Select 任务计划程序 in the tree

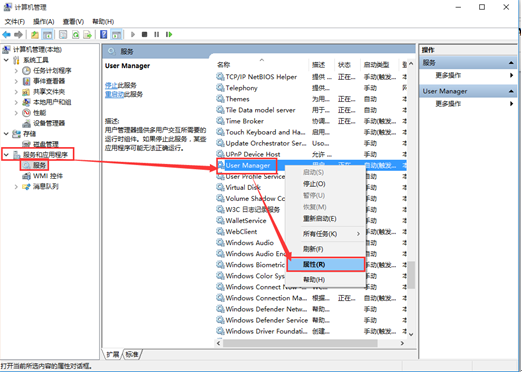[52, 71]
